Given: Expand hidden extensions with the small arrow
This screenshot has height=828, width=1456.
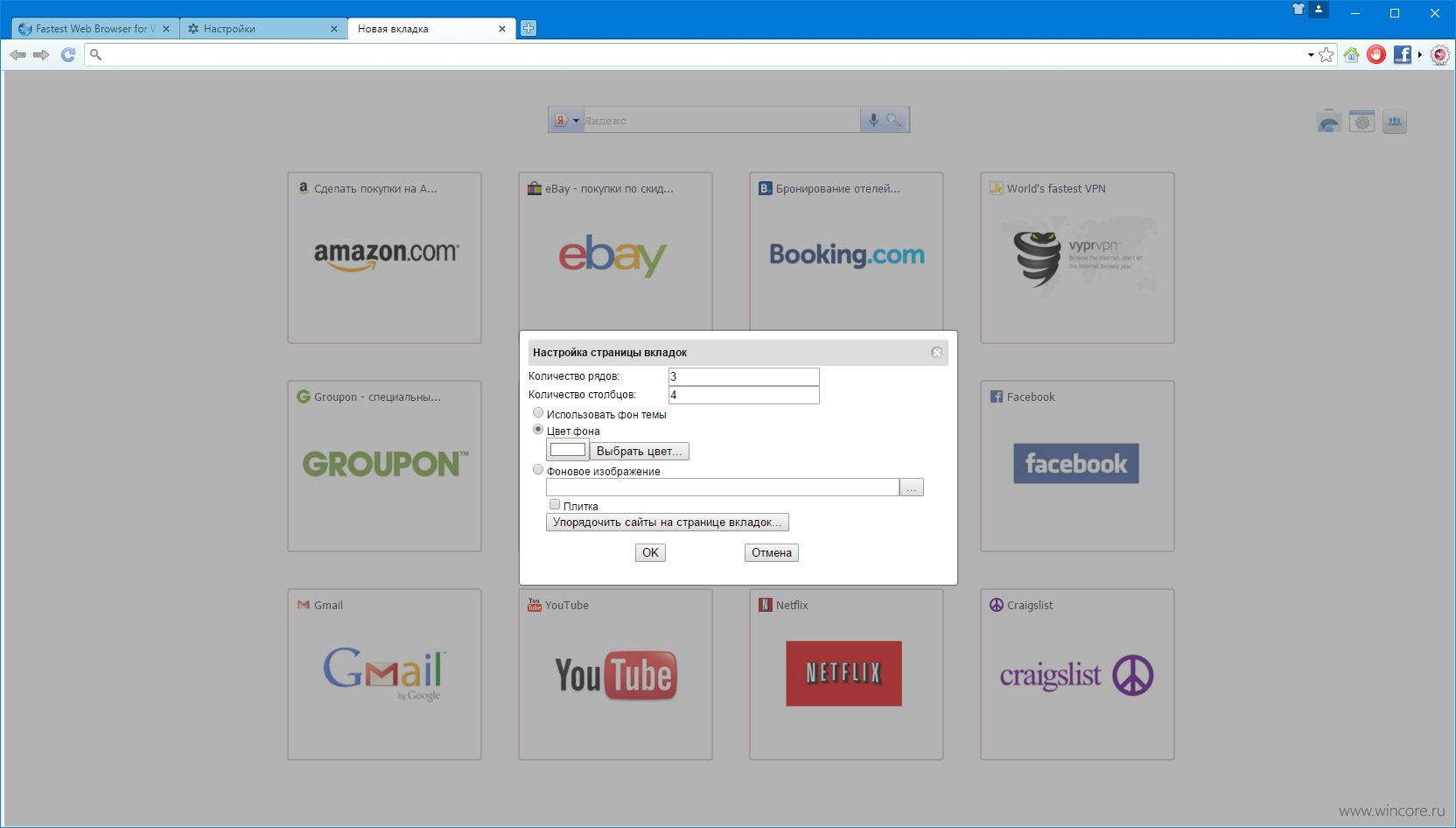Looking at the screenshot, I should (x=1419, y=55).
